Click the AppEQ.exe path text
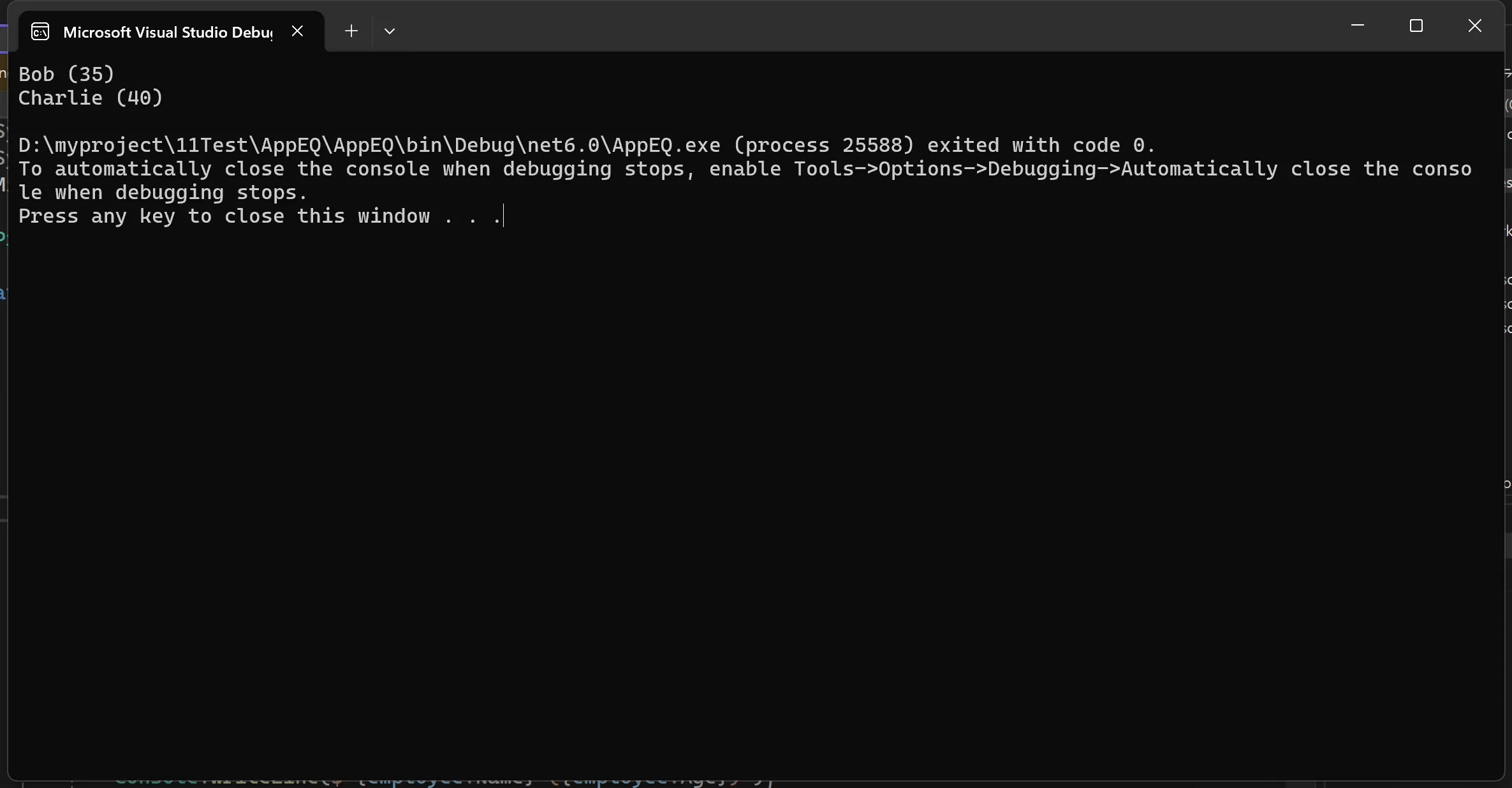The image size is (1512, 788). click(370, 145)
